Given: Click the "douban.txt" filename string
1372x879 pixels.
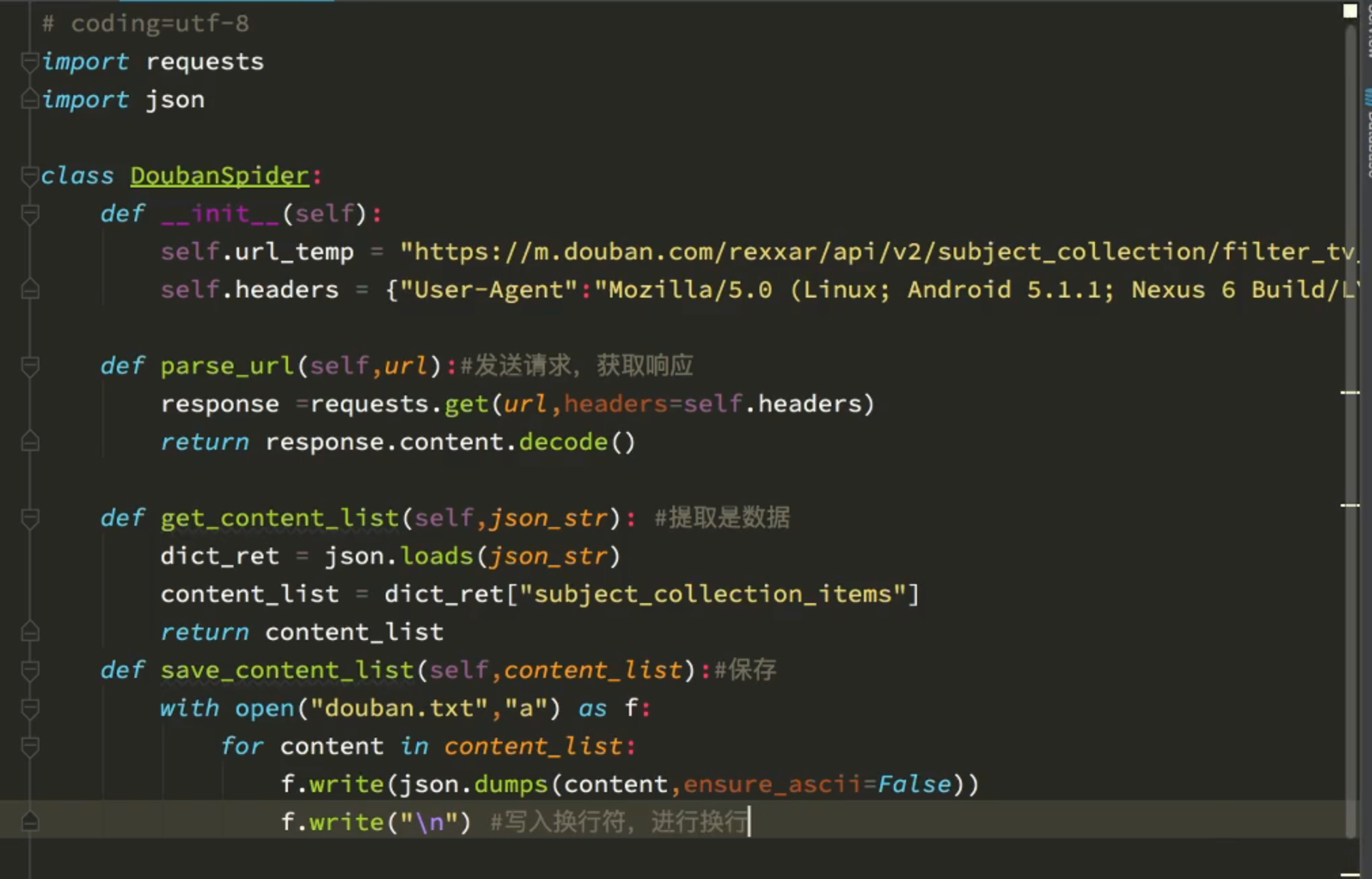Looking at the screenshot, I should coord(399,708).
